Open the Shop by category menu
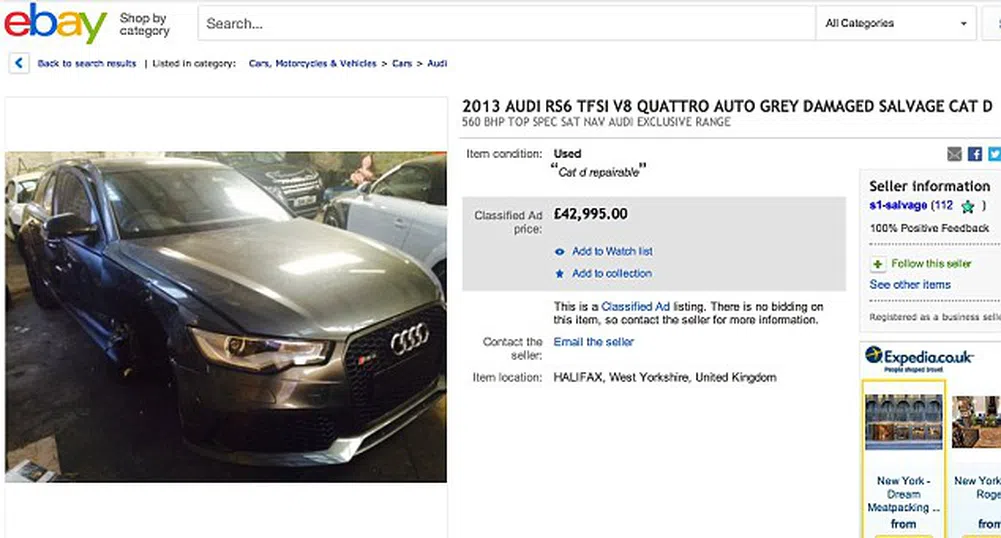 point(144,24)
